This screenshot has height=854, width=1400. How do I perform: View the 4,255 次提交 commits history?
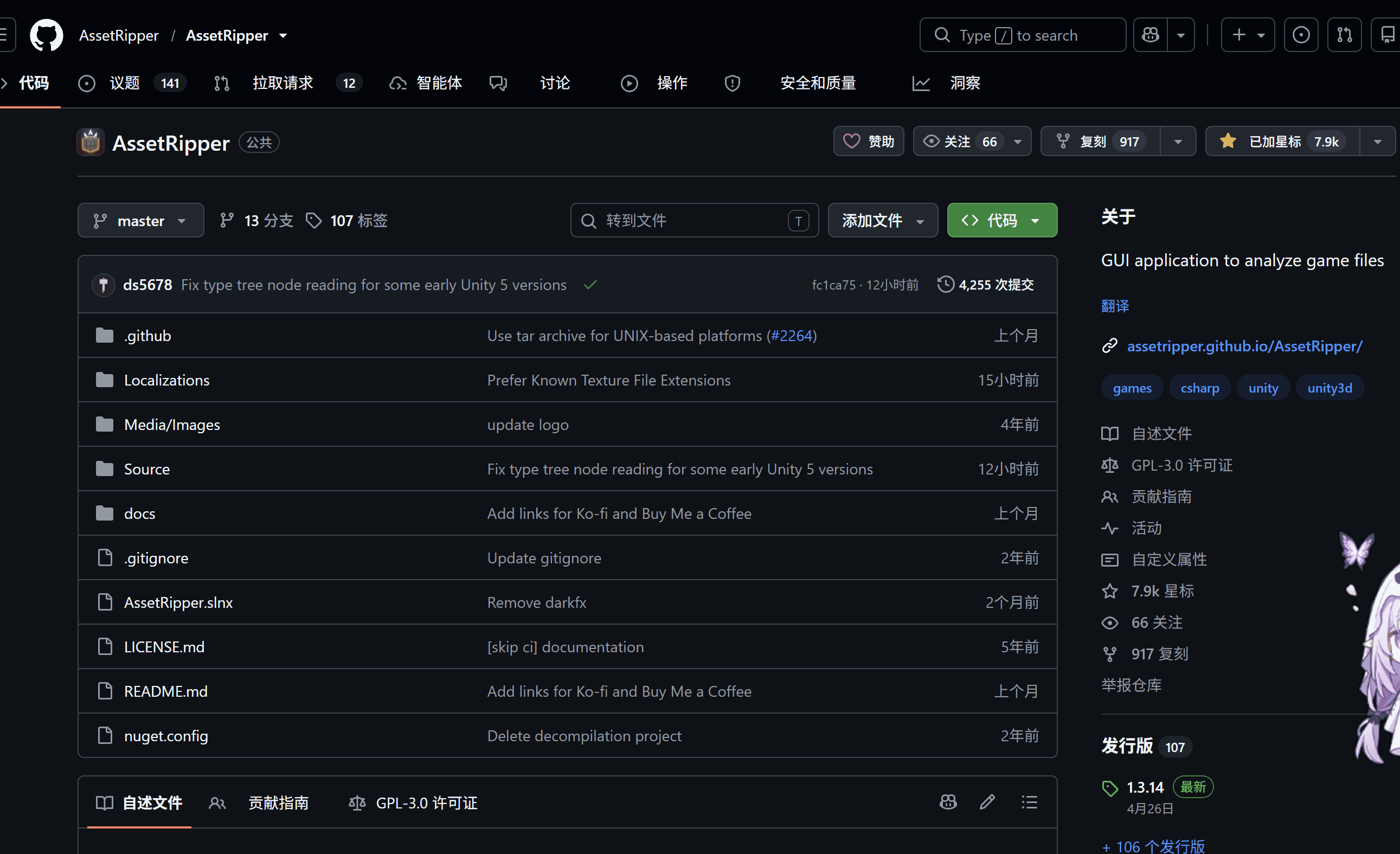[x=986, y=284]
